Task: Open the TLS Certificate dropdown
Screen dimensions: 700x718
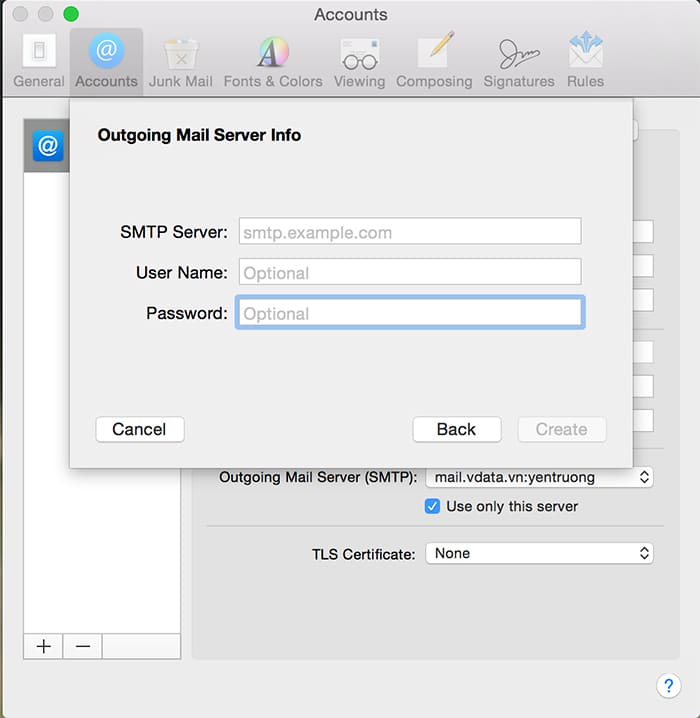Action: 539,553
